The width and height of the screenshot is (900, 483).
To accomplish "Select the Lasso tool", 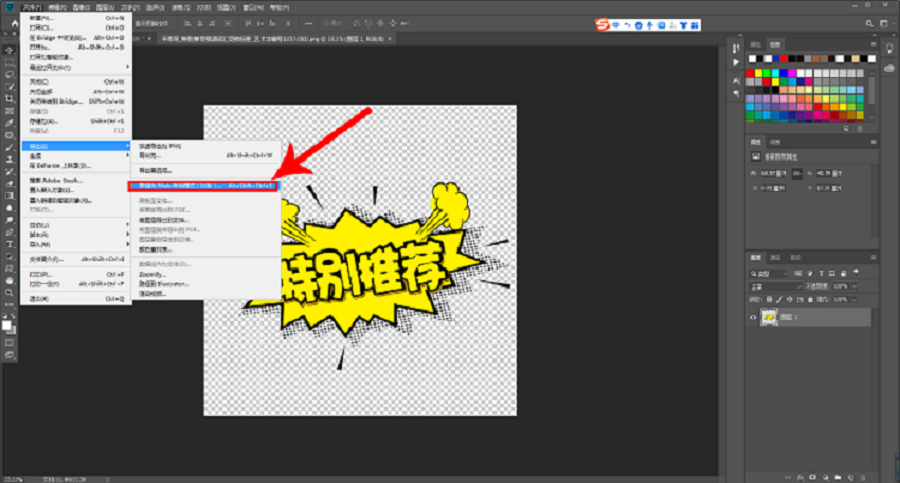I will click(9, 74).
